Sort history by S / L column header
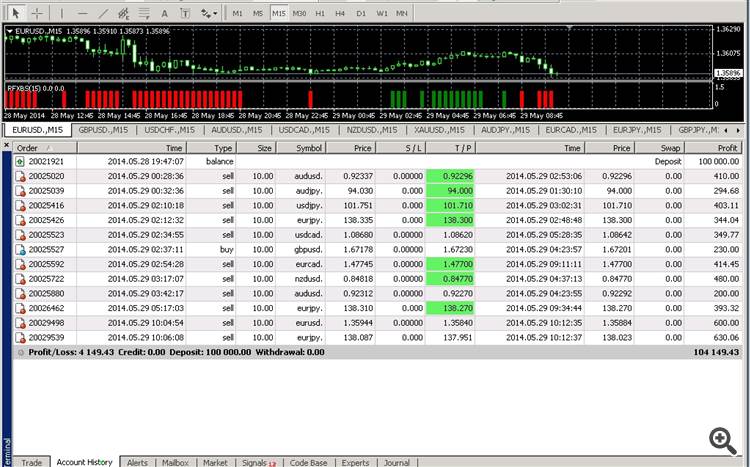The height and width of the screenshot is (467, 750). click(400, 148)
